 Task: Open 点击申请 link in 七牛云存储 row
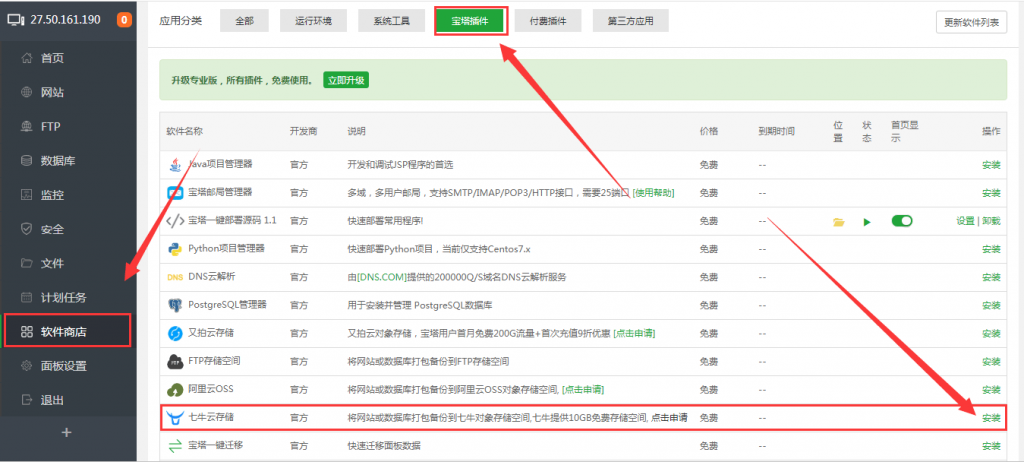tap(669, 418)
